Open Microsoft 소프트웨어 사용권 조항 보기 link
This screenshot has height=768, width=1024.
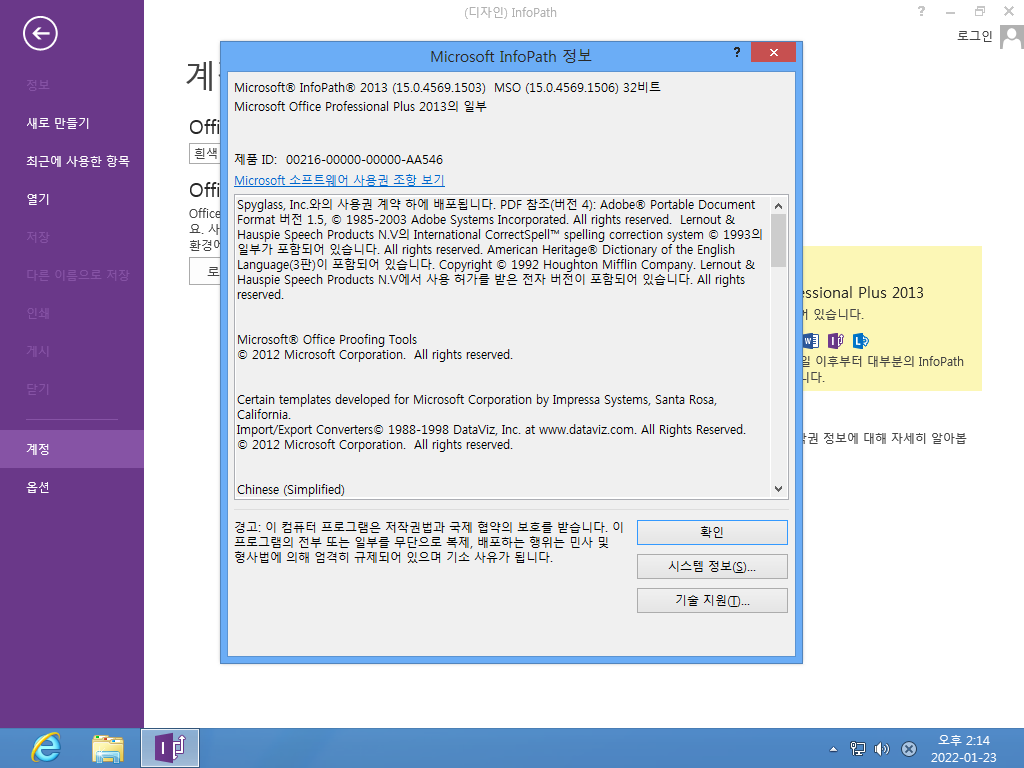[x=339, y=180]
